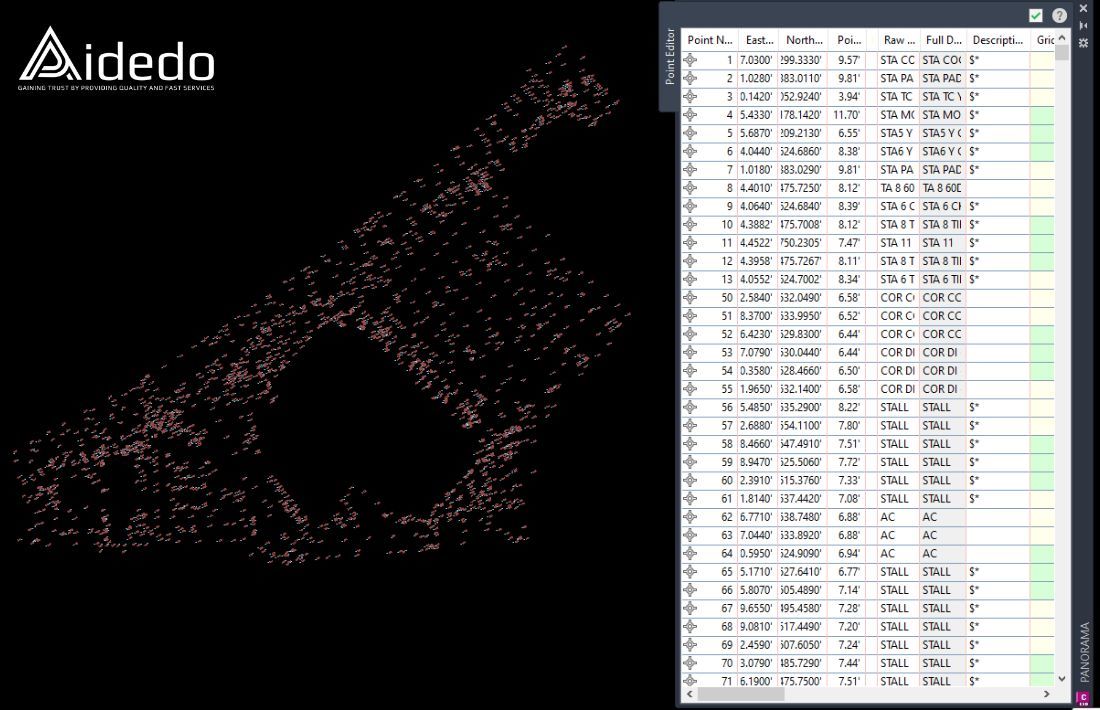Click the Full D... column header
The height and width of the screenshot is (710, 1100).
click(x=944, y=40)
